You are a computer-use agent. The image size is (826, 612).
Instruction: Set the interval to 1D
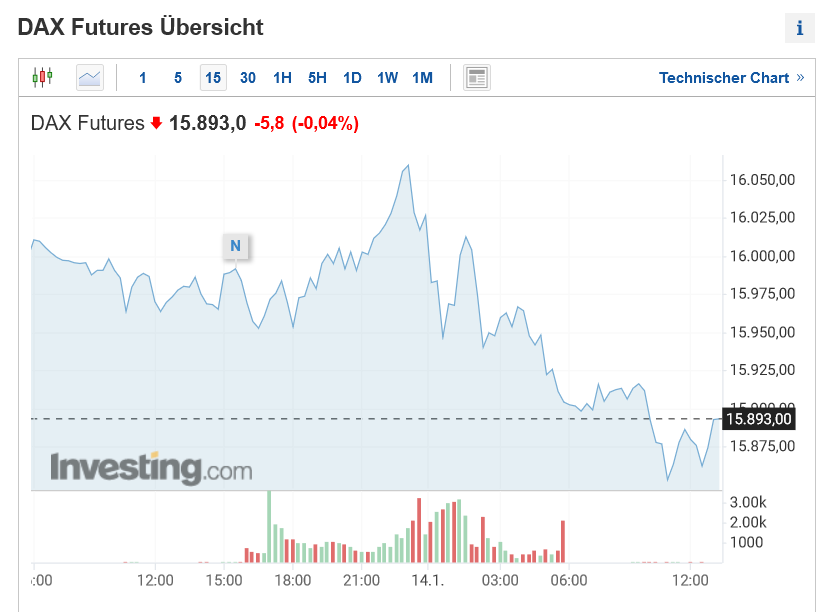352,78
